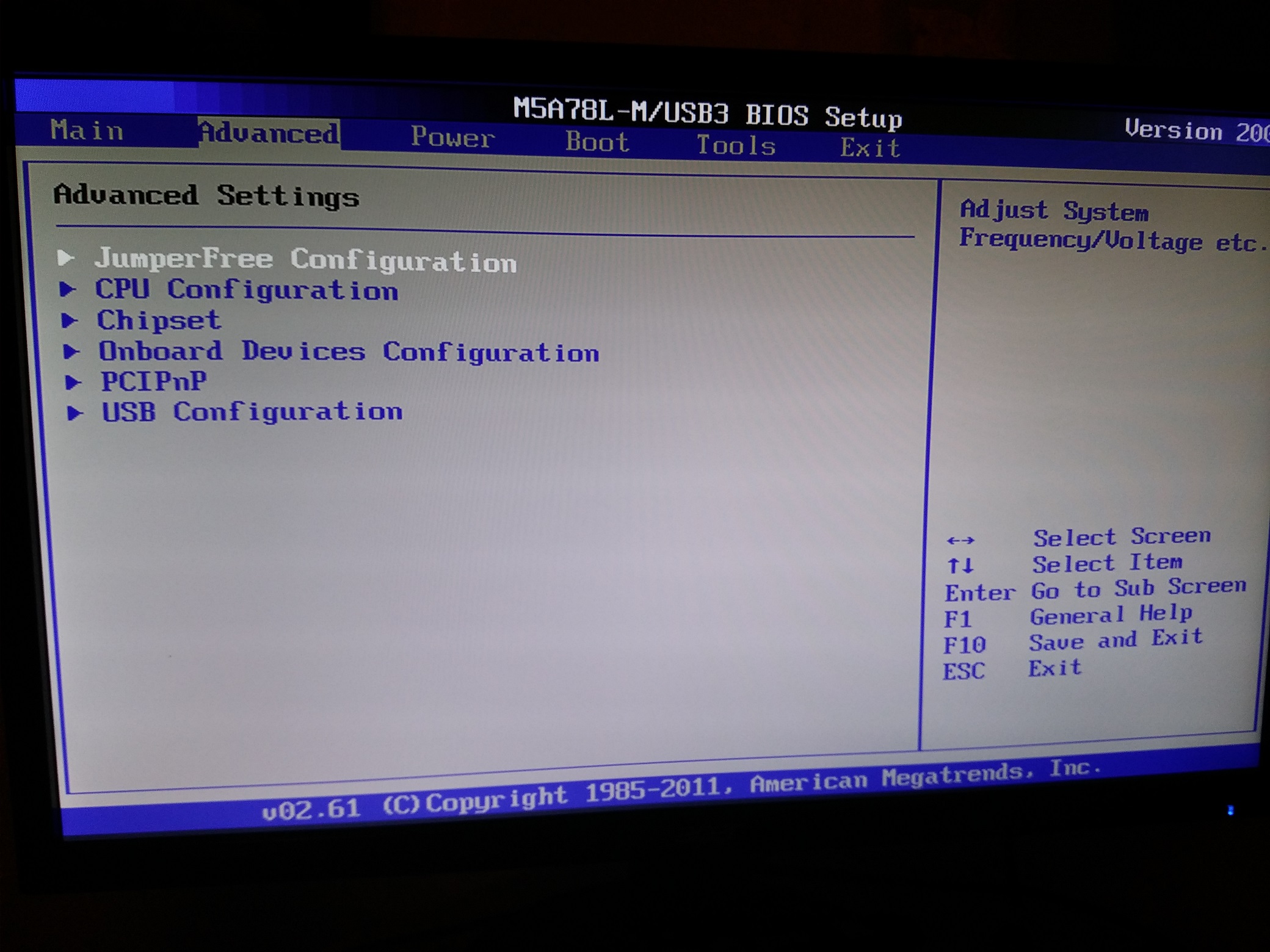Open the Boot tab
Viewport: 1270px width, 952px height.
coord(597,142)
